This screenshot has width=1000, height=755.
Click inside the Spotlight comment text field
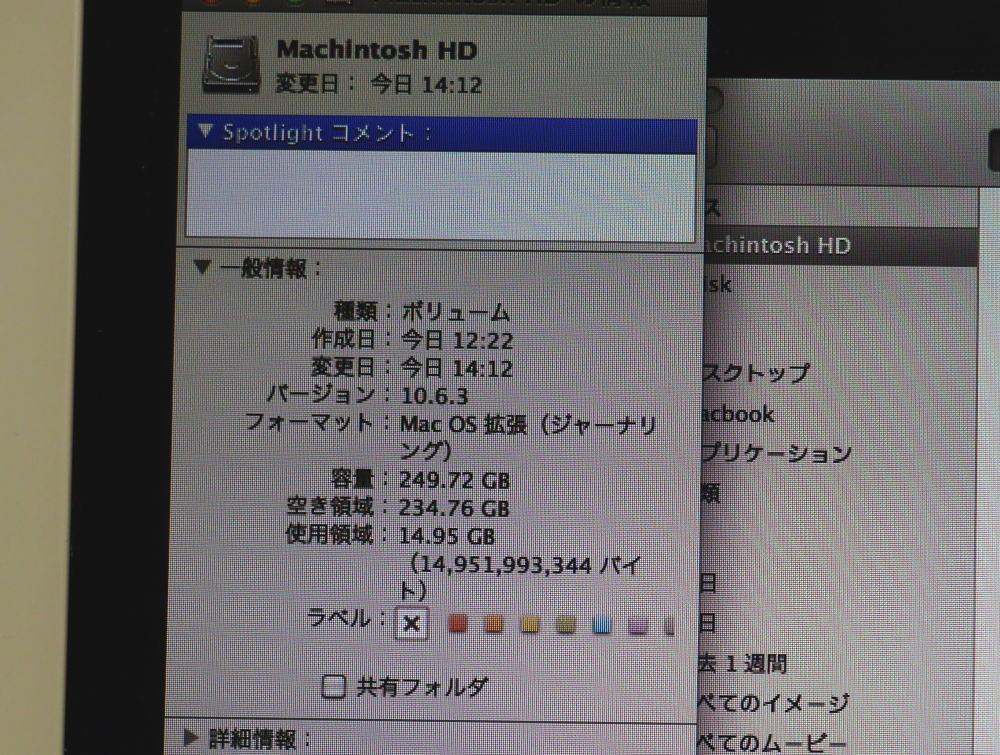tap(441, 195)
